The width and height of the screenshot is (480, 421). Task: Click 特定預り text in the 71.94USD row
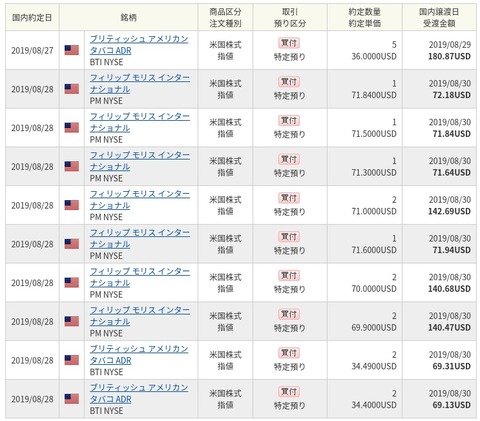coord(289,250)
